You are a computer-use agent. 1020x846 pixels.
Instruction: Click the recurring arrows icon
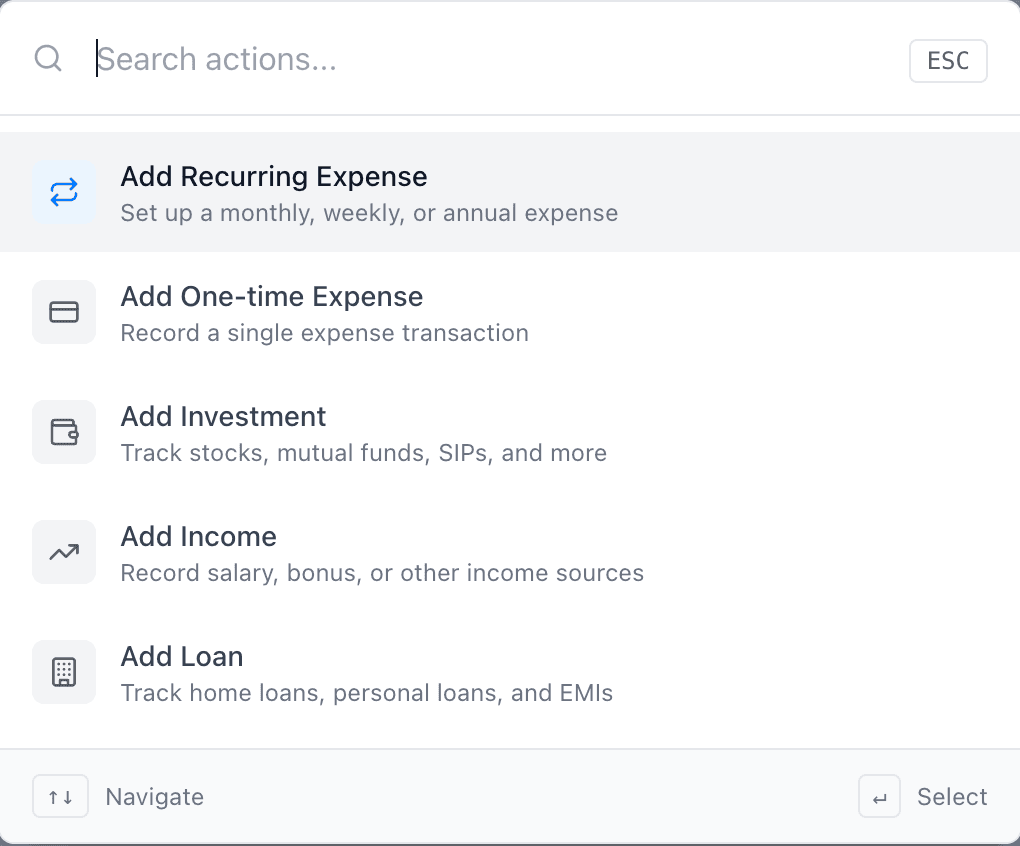64,192
